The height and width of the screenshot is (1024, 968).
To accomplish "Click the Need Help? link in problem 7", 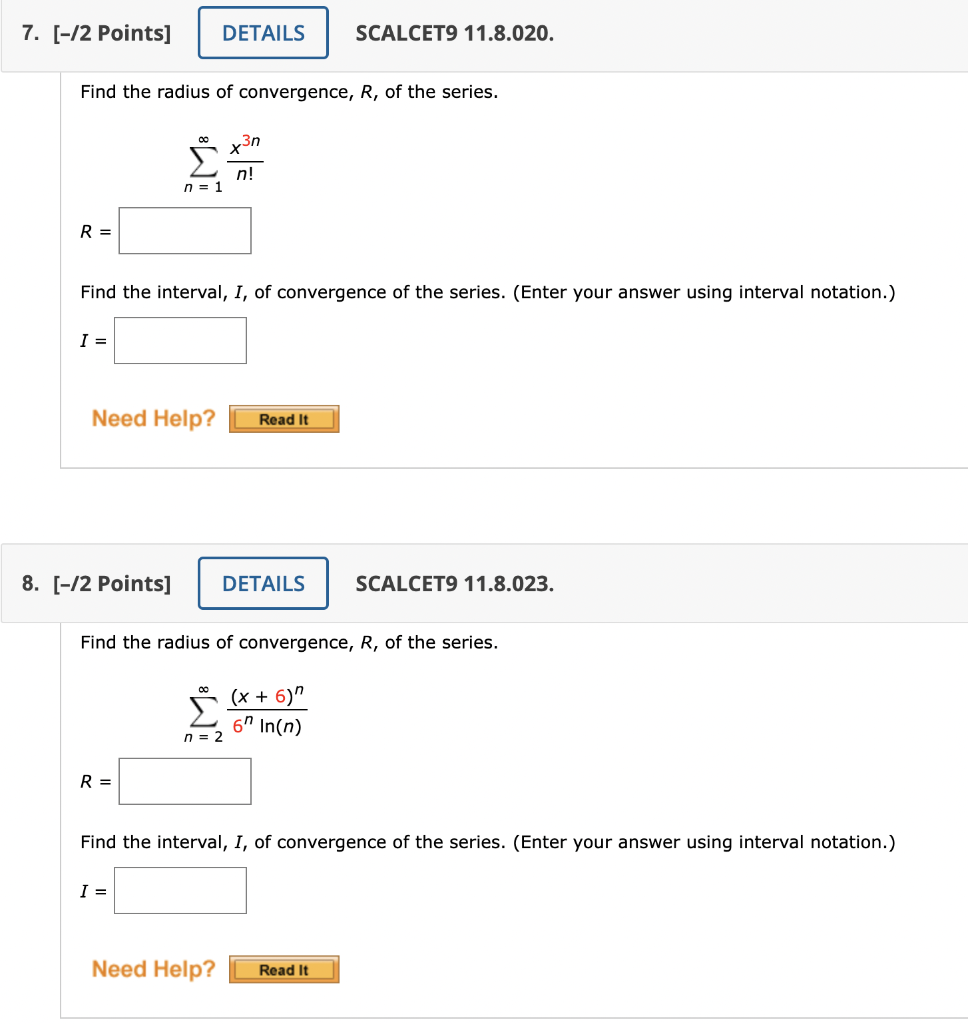I will 152,418.
